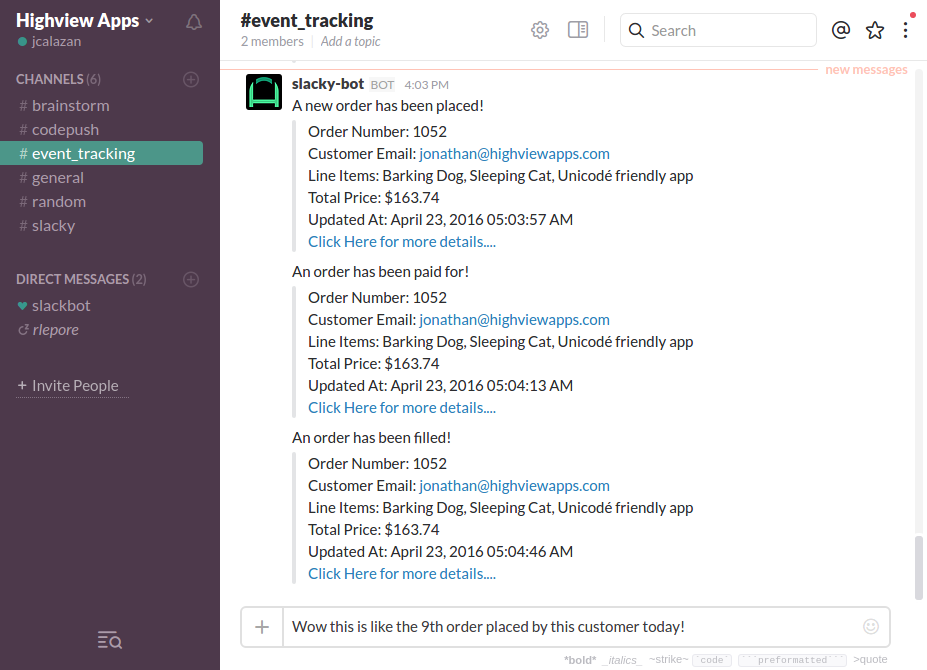Add a new channel with plus icon
Viewport: 927px width, 670px height.
191,79
